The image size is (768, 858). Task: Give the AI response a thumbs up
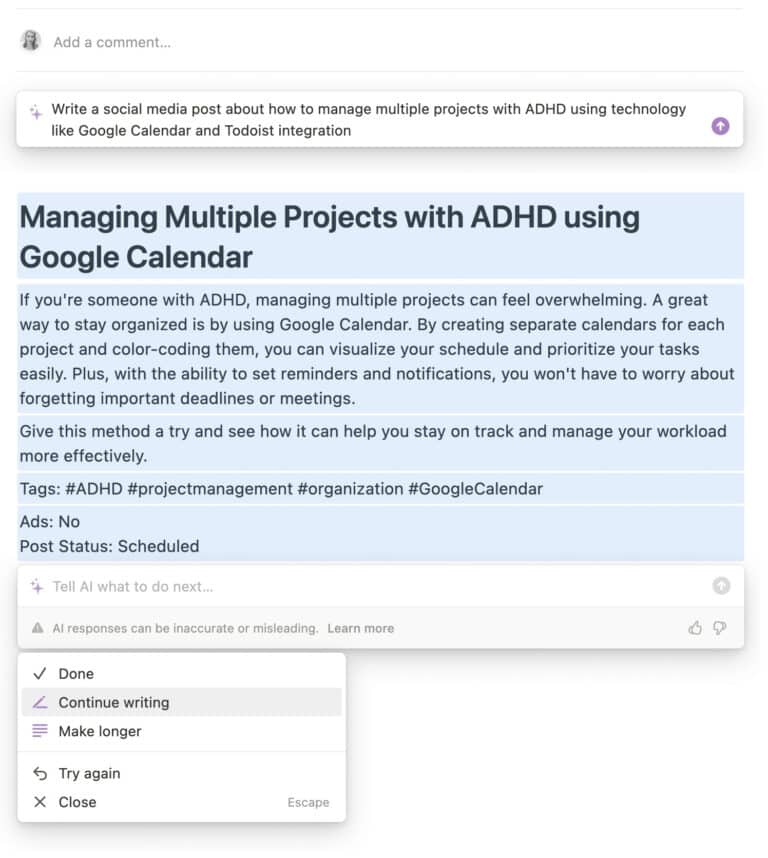pyautogui.click(x=695, y=628)
